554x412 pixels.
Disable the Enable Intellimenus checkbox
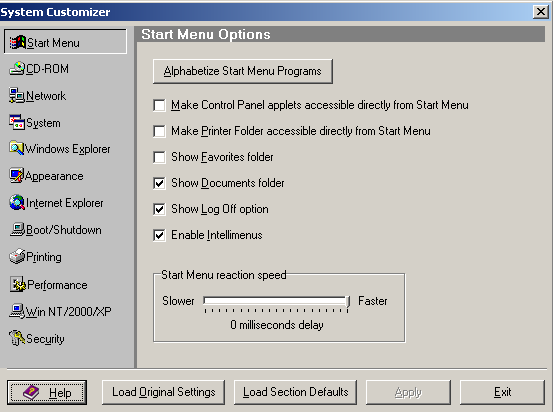coord(159,235)
